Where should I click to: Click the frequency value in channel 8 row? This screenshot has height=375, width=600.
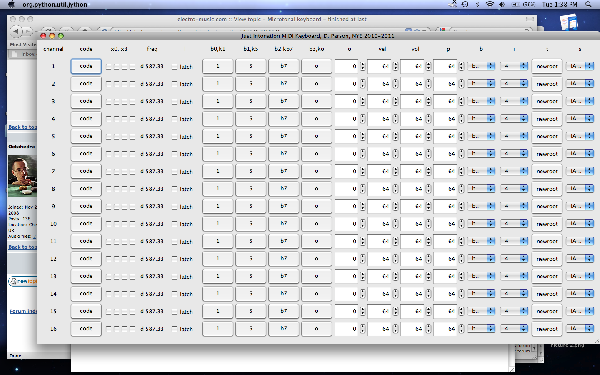click(x=152, y=189)
